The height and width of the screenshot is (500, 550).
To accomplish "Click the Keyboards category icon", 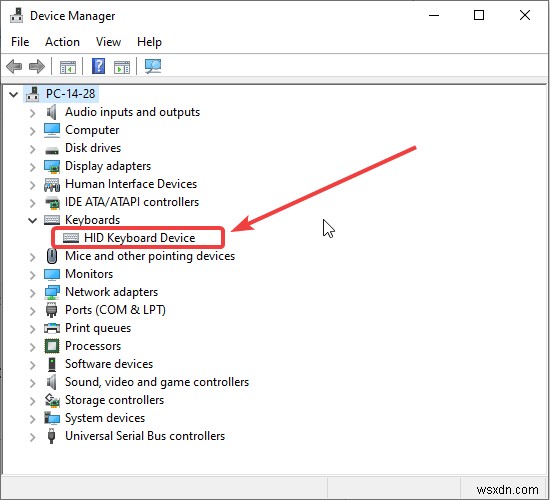I will (52, 220).
